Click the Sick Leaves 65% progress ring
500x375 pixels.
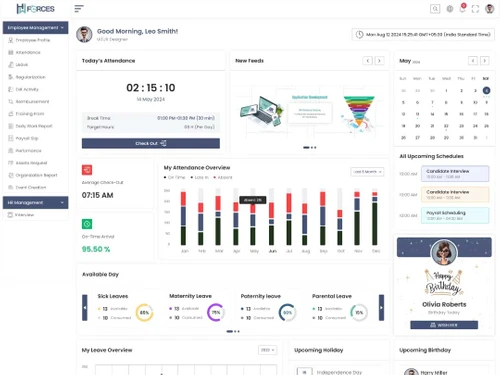pos(144,313)
